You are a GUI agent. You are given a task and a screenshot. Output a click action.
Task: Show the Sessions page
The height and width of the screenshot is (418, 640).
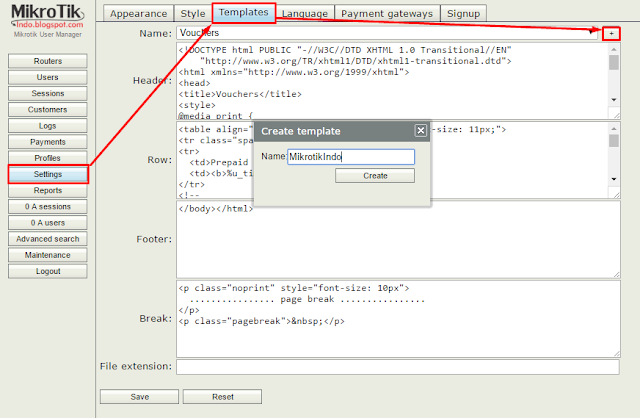coord(48,93)
